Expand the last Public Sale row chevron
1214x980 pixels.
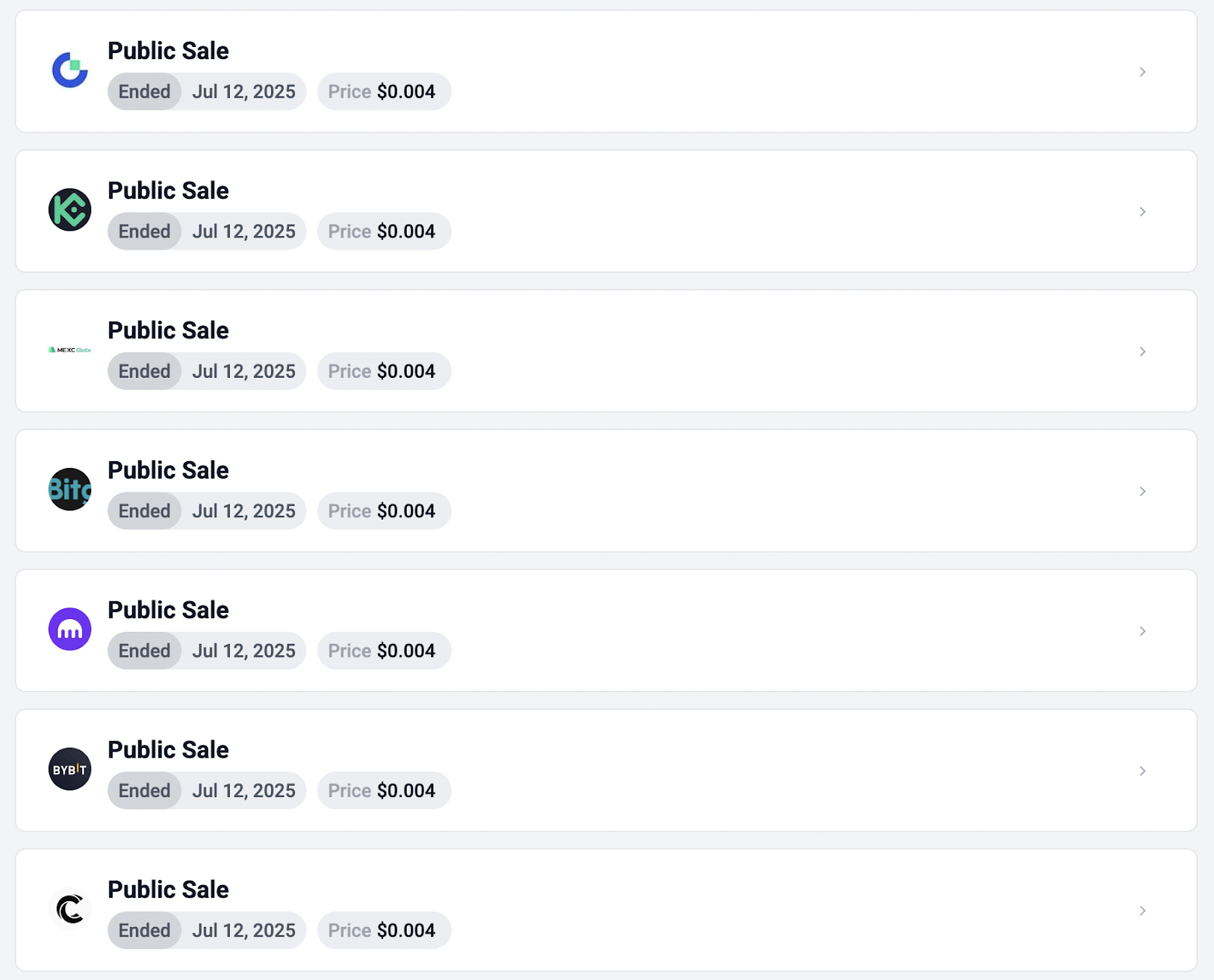pyautogui.click(x=1142, y=910)
